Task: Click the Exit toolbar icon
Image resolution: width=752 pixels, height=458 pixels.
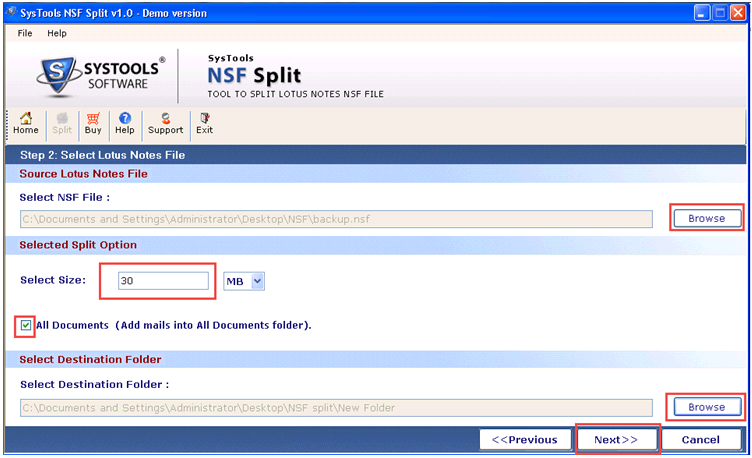Action: pos(204,124)
